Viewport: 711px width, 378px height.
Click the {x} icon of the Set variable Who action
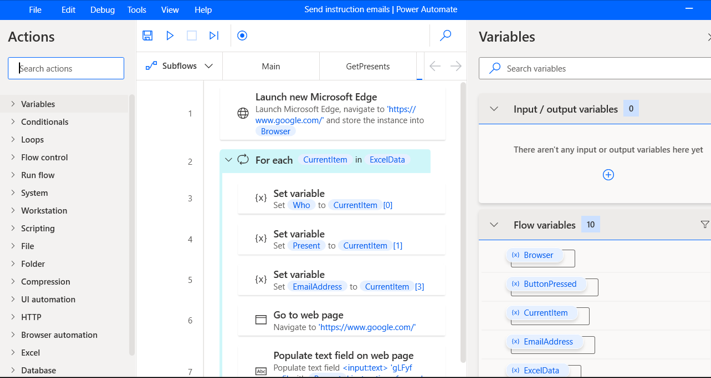point(261,198)
